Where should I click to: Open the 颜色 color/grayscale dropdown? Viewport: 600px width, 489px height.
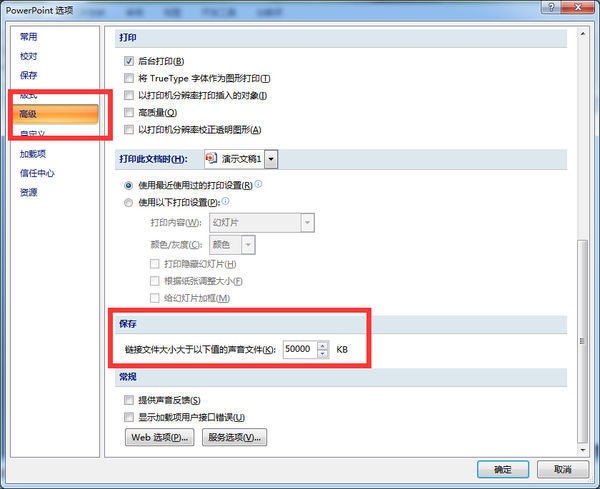247,244
